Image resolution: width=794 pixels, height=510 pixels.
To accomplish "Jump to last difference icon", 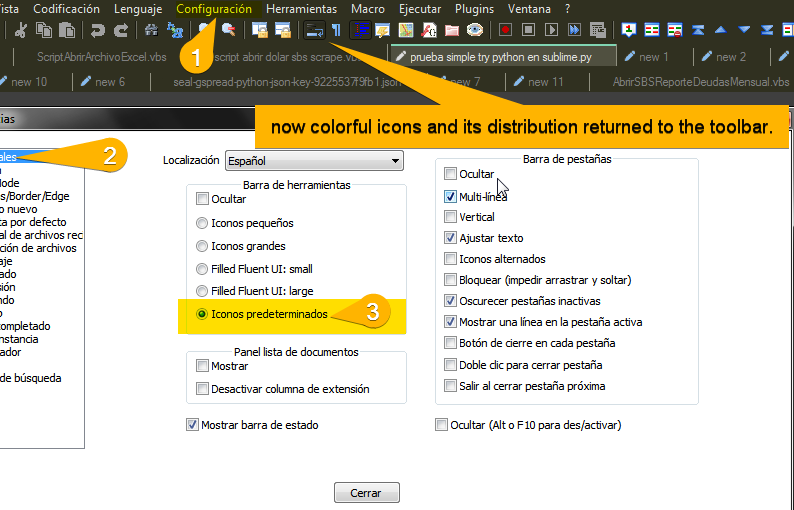I will (767, 30).
